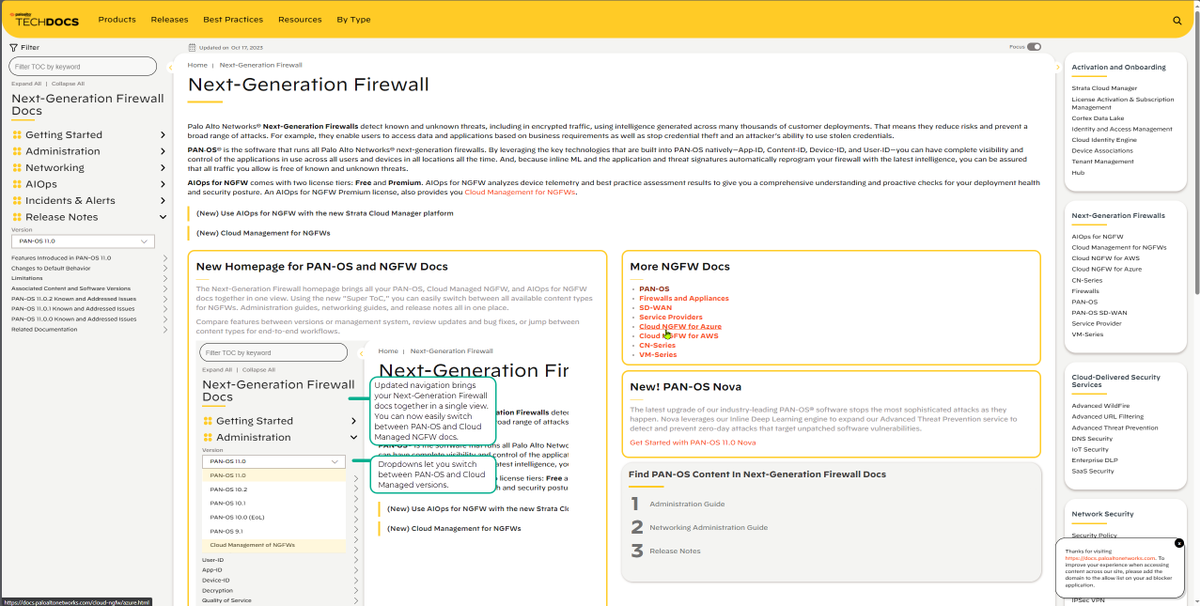Open CN-Series in More NGFW Docs
Screen dimensions: 1200x606
(x=658, y=345)
